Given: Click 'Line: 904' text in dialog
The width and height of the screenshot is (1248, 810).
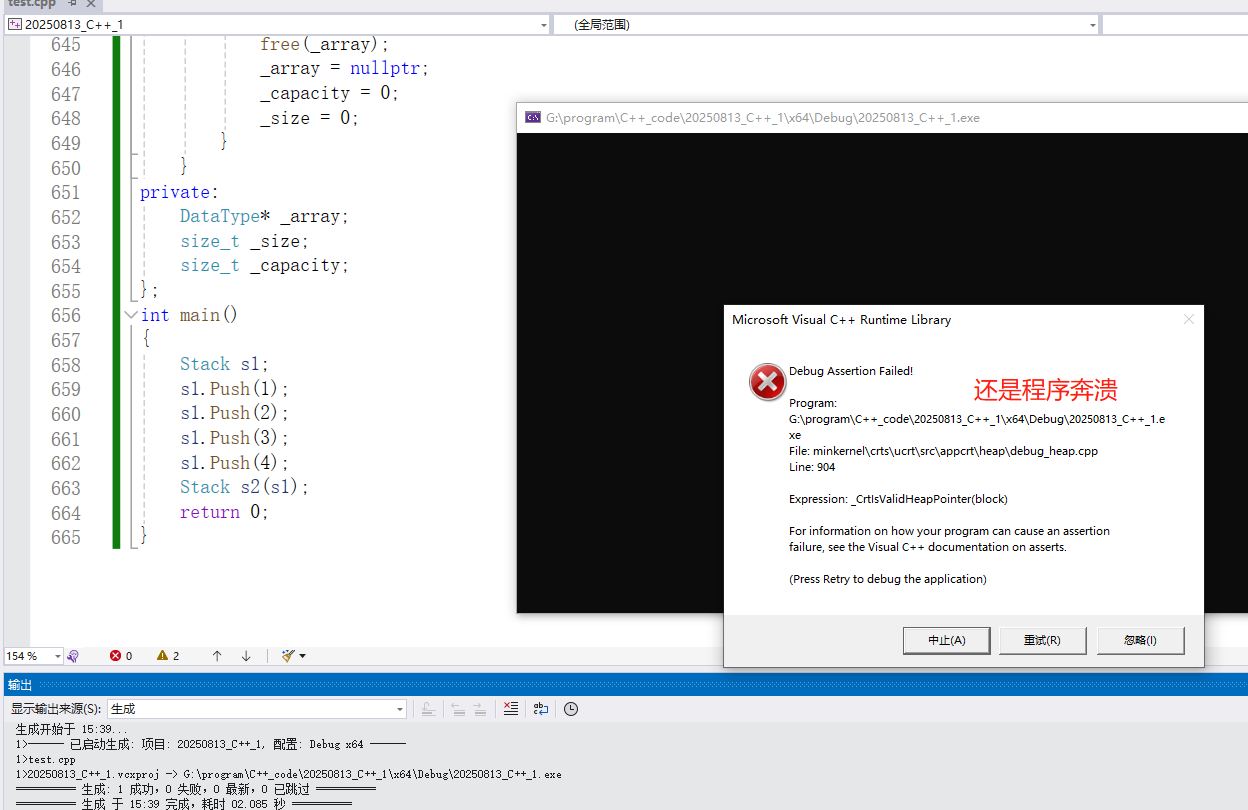Looking at the screenshot, I should click(x=812, y=467).
